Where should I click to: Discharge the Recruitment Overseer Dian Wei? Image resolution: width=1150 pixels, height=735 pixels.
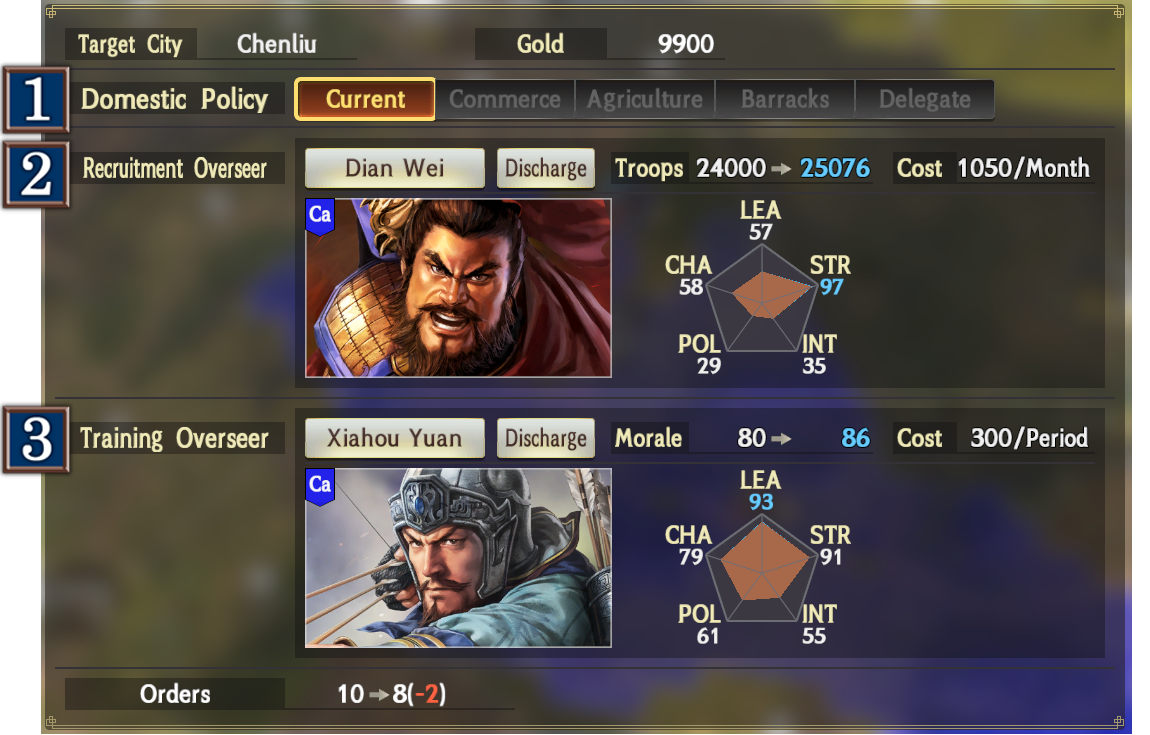click(x=546, y=168)
